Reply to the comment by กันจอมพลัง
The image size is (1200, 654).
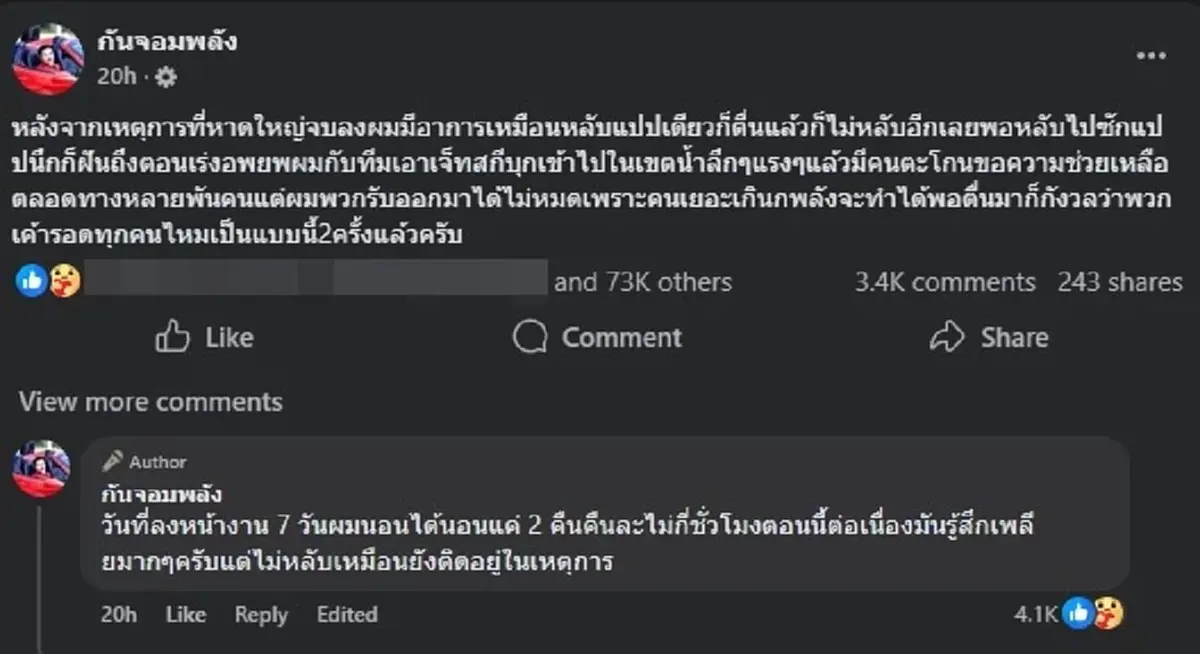[x=260, y=615]
